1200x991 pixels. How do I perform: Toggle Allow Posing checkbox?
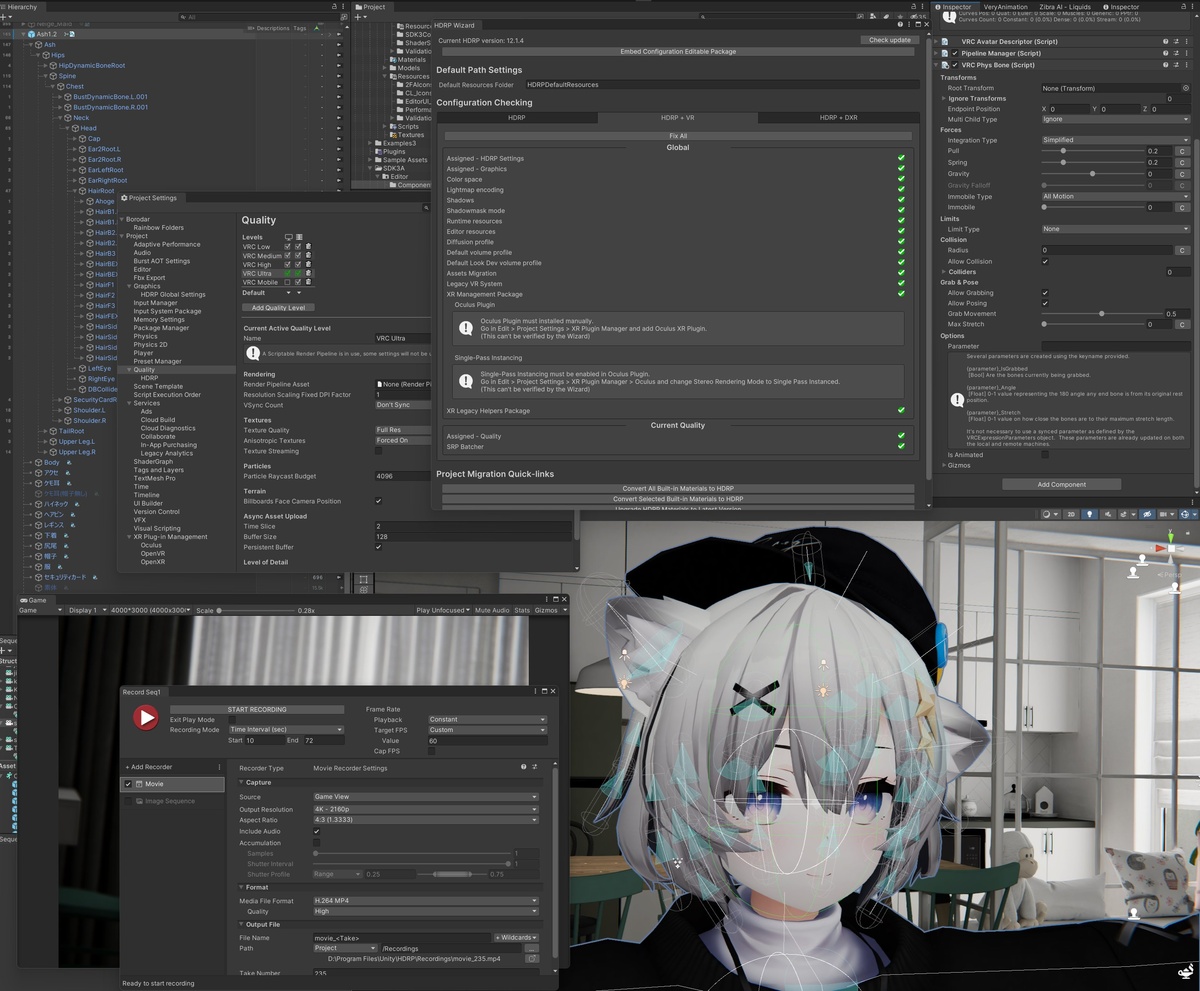click(x=1045, y=303)
